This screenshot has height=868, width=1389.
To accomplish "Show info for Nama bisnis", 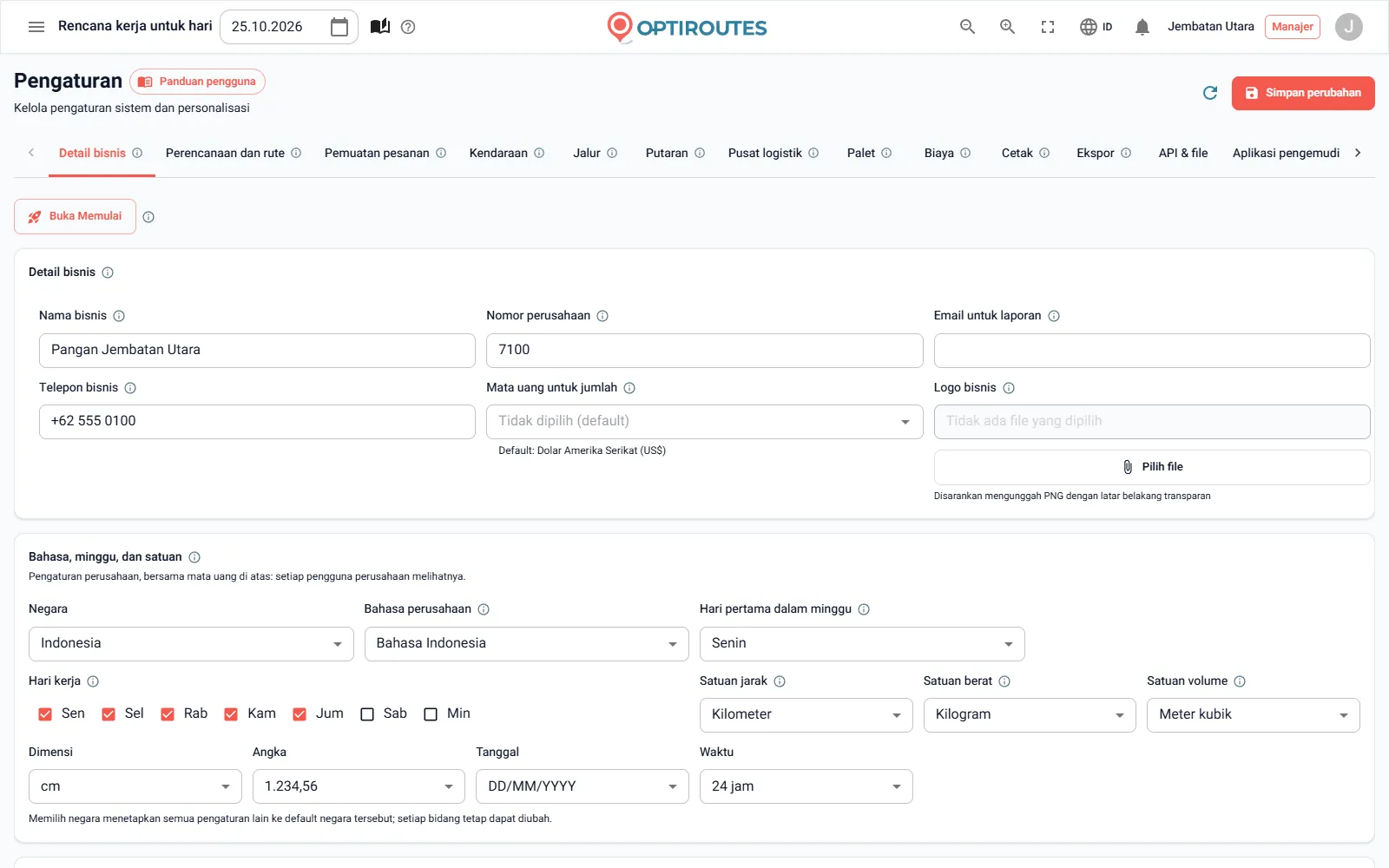I will tap(119, 316).
